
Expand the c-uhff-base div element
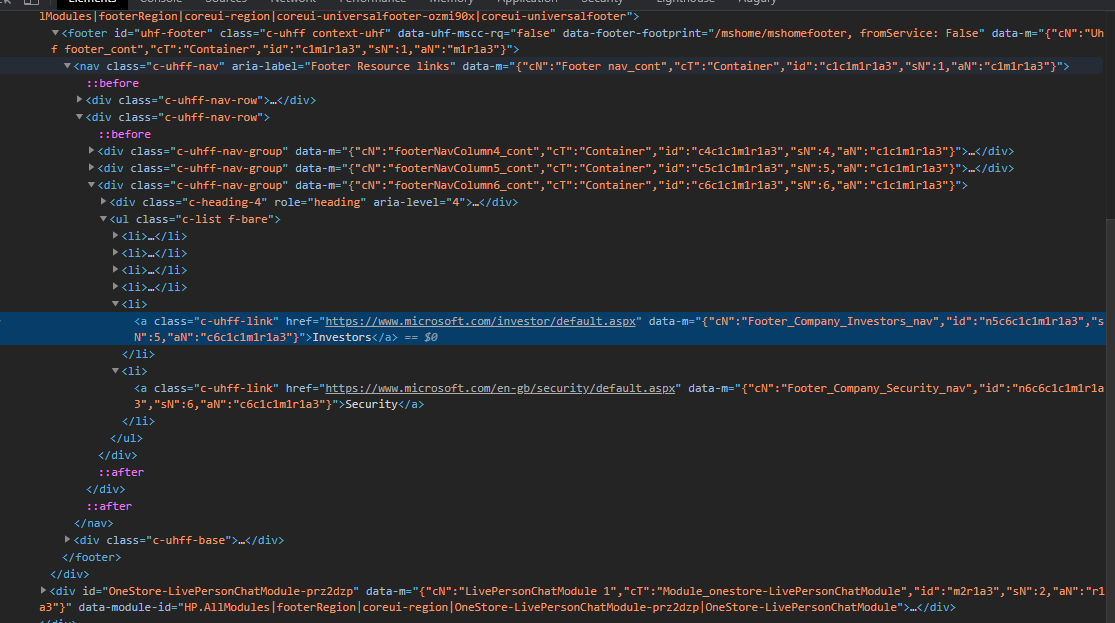(x=67, y=539)
